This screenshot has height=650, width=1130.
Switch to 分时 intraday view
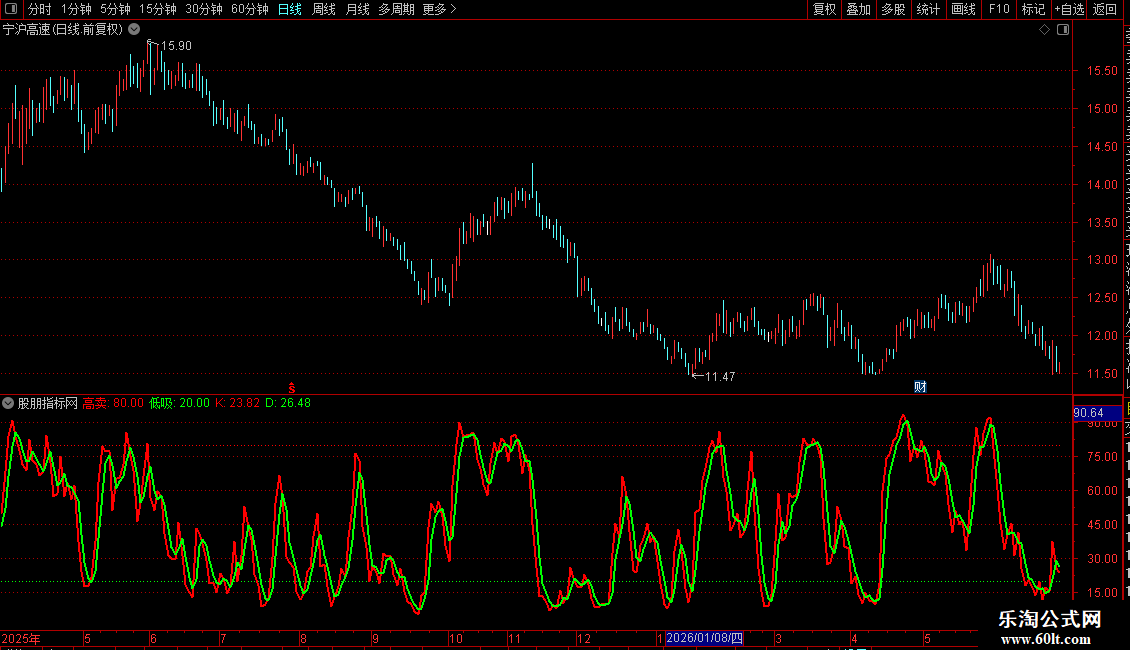point(40,9)
